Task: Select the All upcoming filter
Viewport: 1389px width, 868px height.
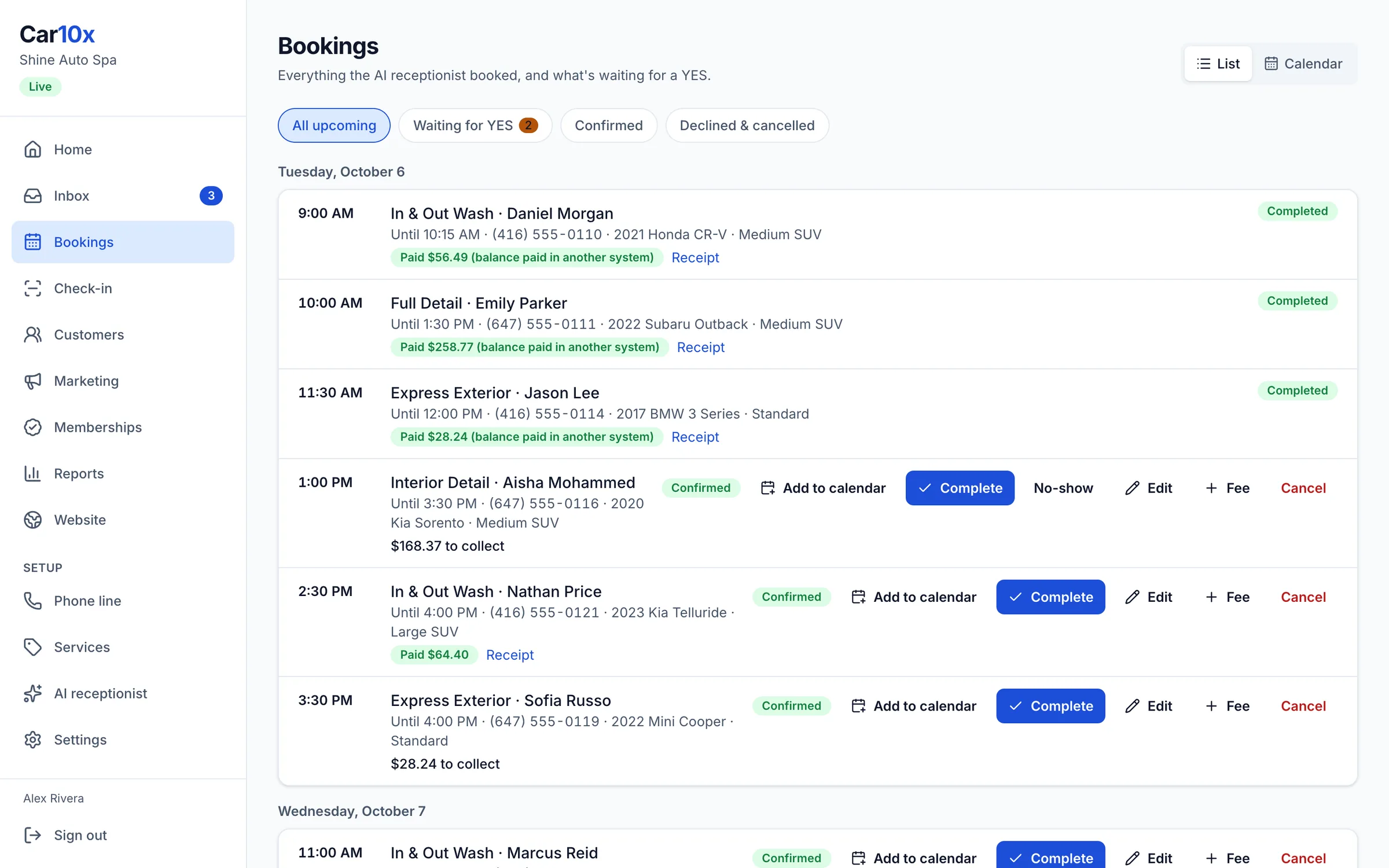Action: 334,126
